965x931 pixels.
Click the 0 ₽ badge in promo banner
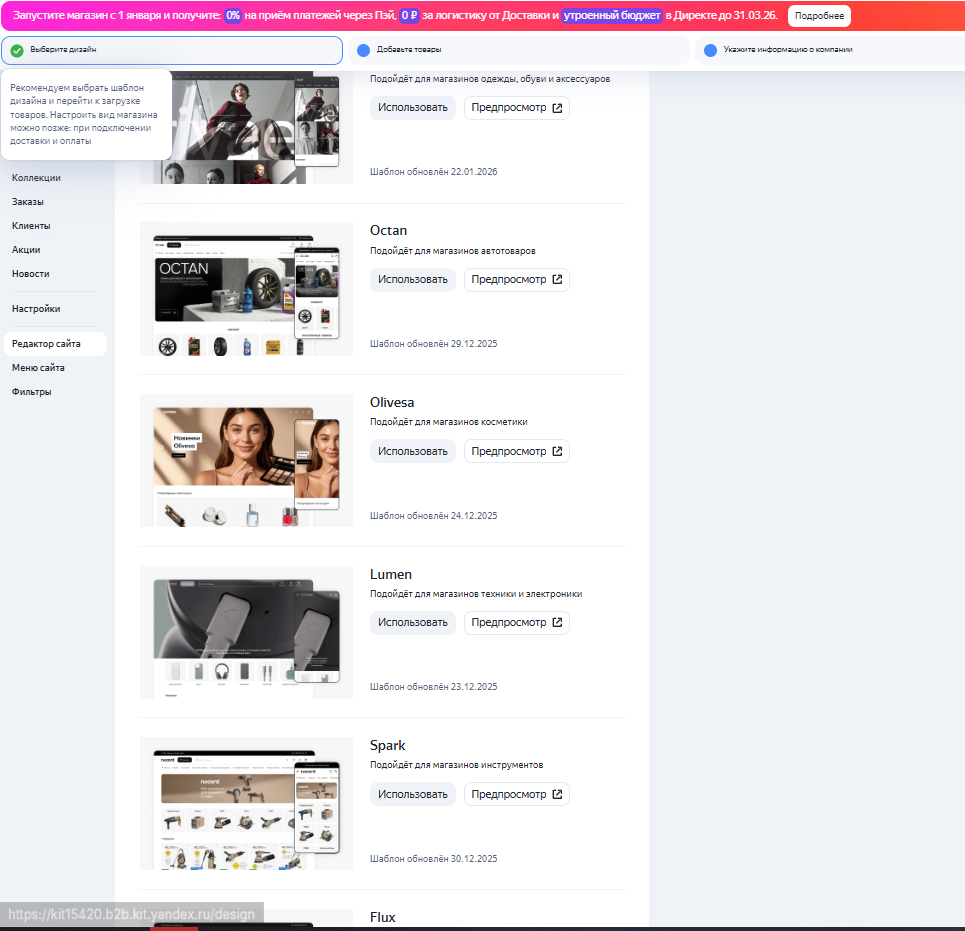[x=409, y=15]
